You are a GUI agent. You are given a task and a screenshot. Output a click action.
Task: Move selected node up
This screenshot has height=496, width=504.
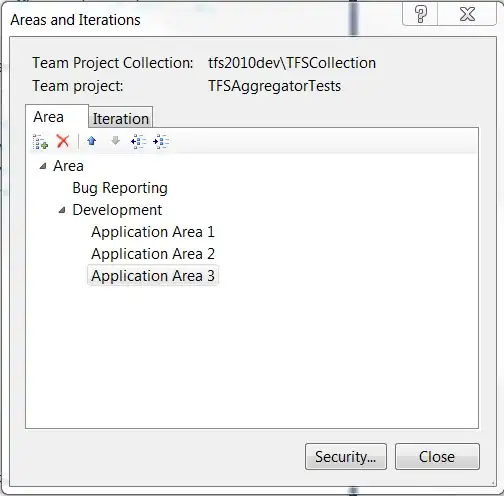[x=92, y=141]
